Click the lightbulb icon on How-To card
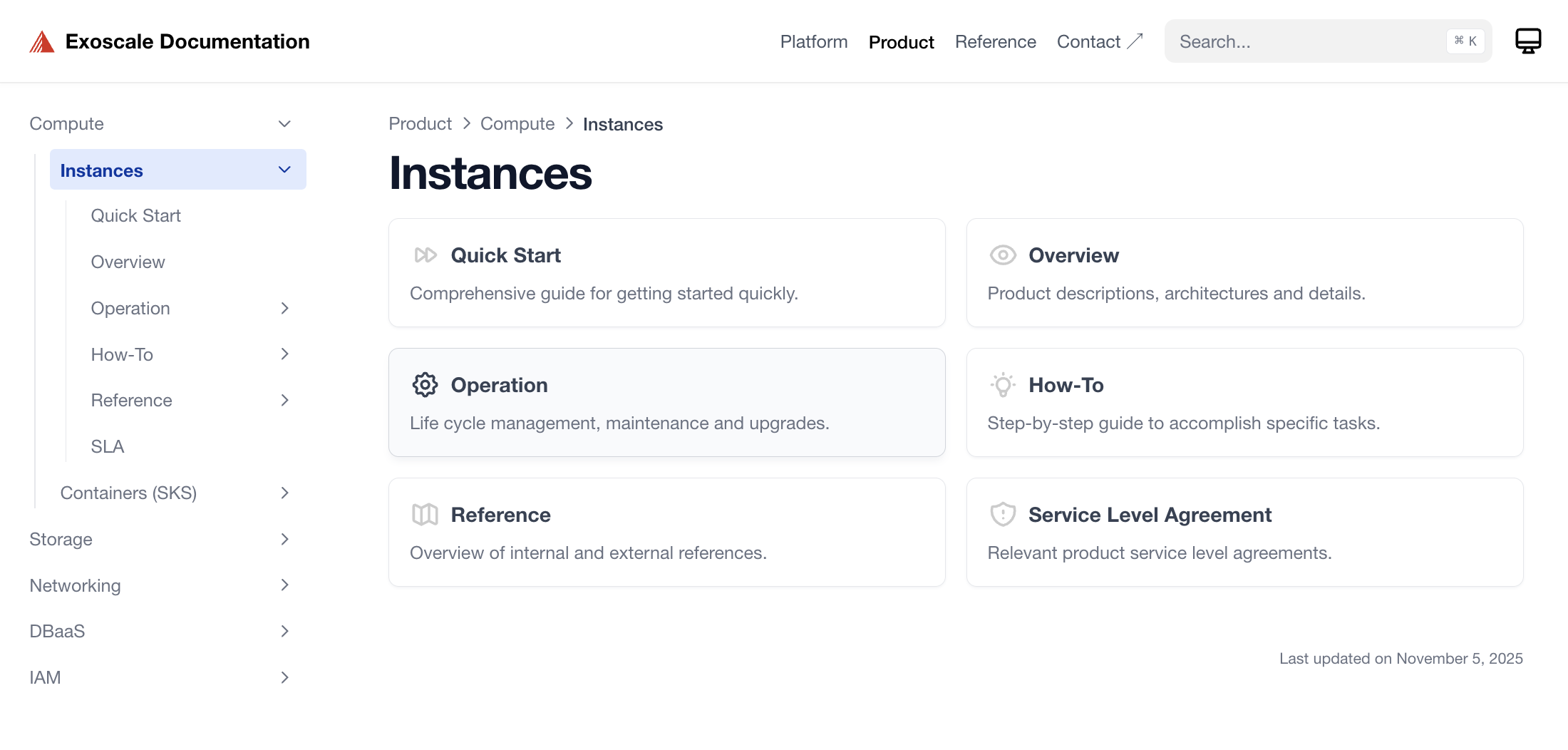Viewport: 1568px width, 750px height. 1002,385
